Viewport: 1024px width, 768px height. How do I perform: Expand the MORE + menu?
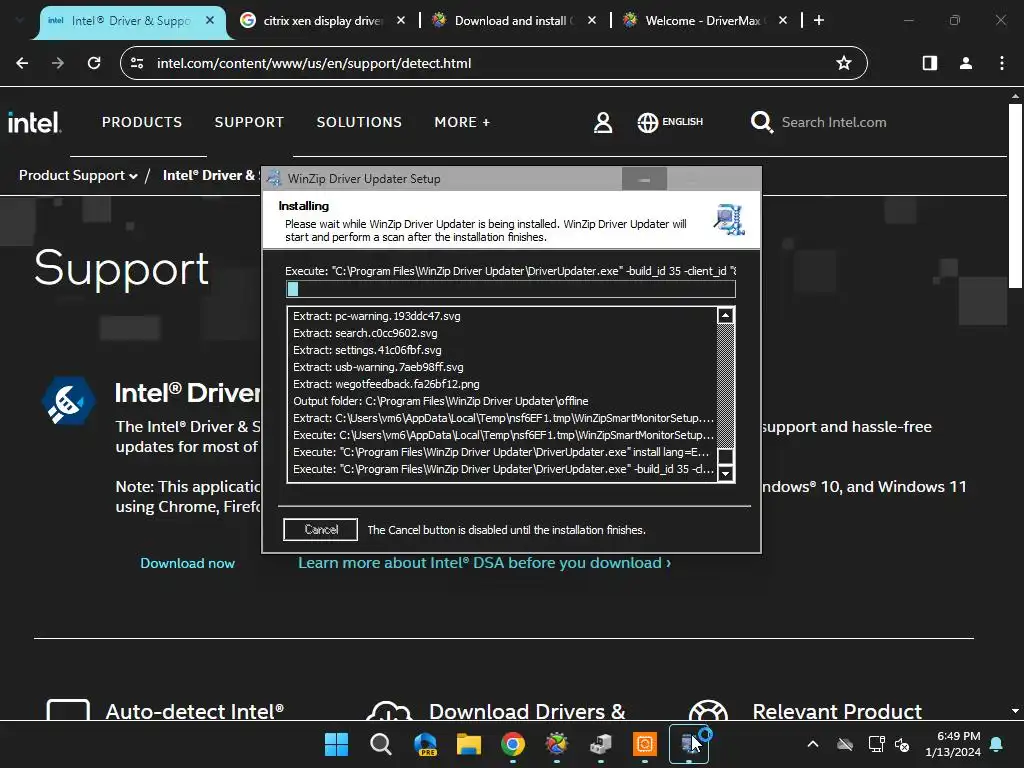point(462,122)
